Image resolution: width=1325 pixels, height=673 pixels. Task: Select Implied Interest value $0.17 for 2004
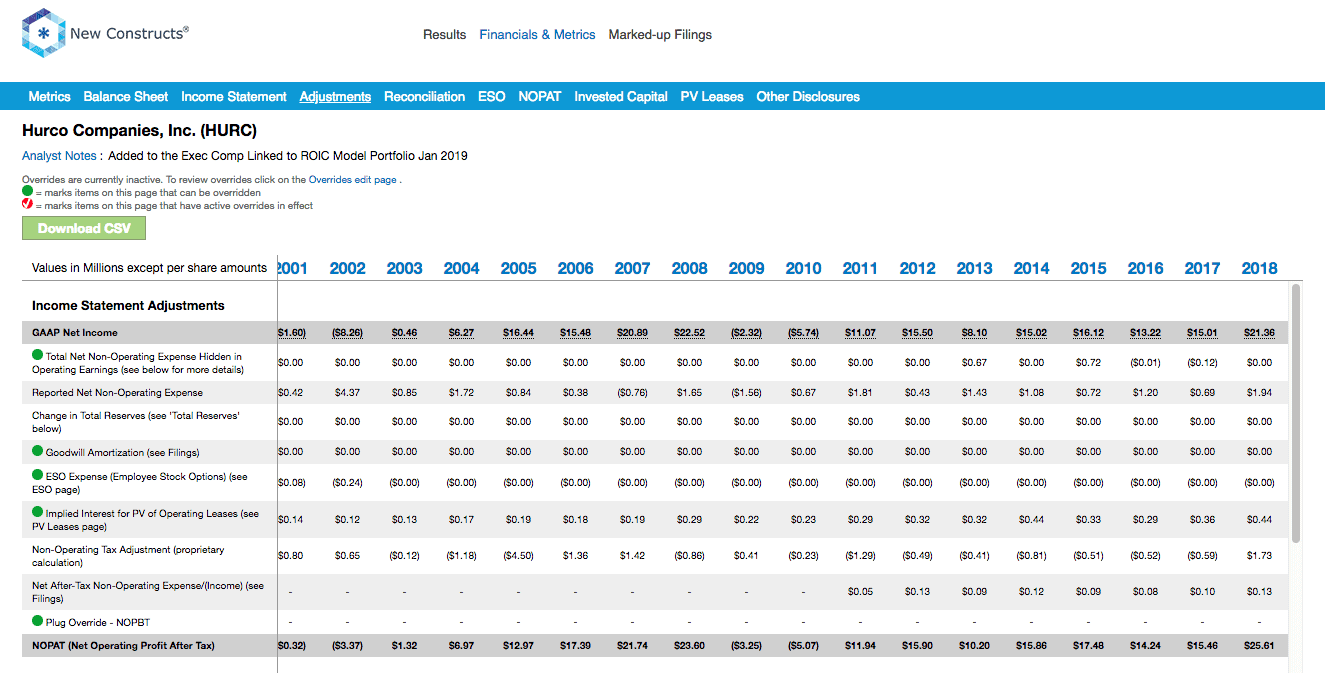pyautogui.click(x=461, y=520)
